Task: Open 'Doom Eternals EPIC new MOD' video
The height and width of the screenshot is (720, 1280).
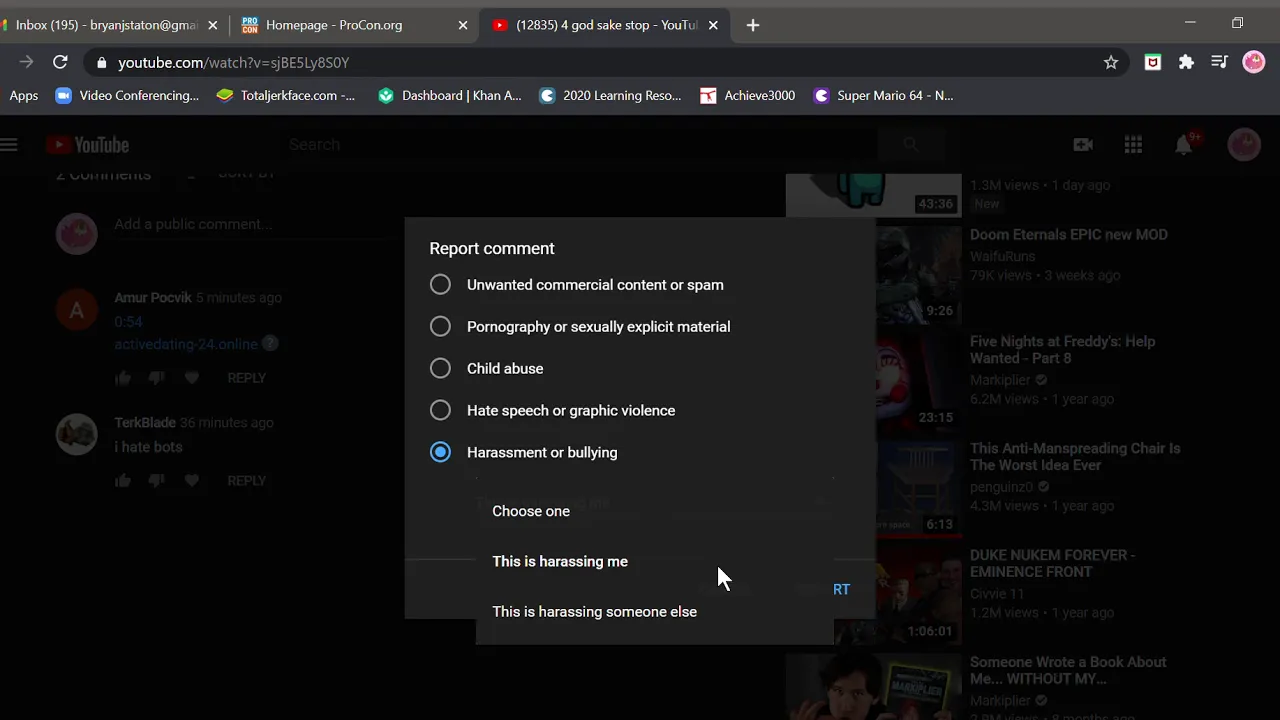Action: coord(1068,234)
